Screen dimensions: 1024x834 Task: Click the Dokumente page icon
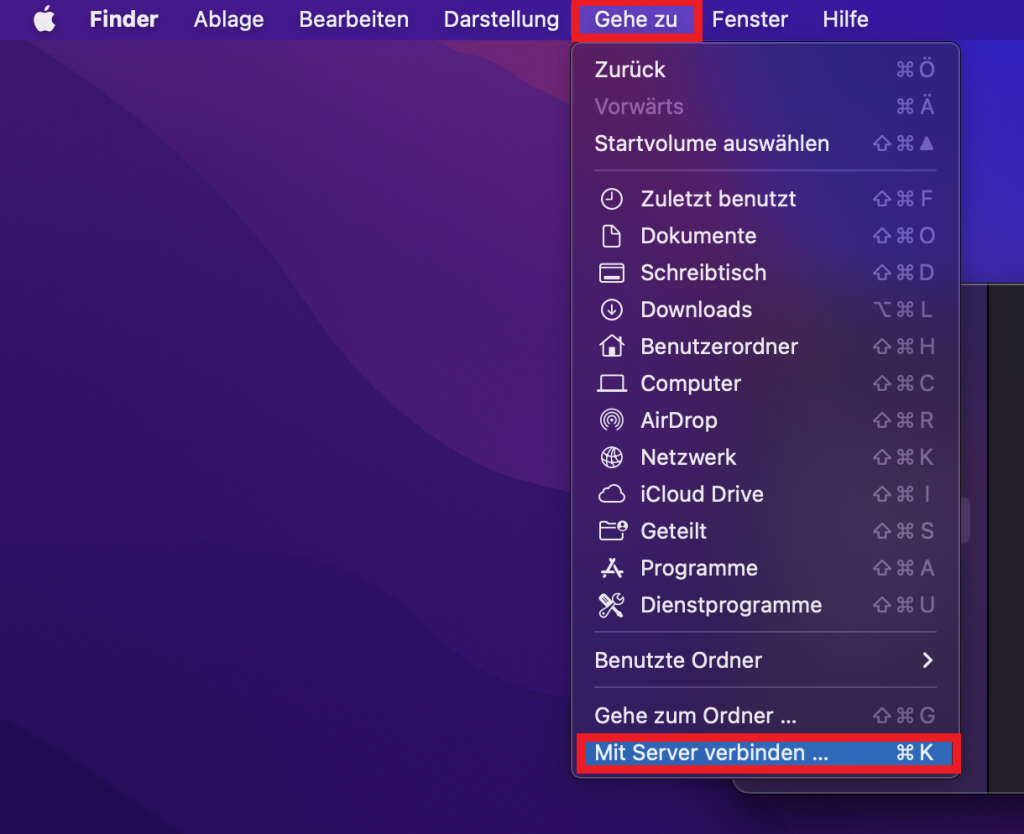click(x=611, y=236)
